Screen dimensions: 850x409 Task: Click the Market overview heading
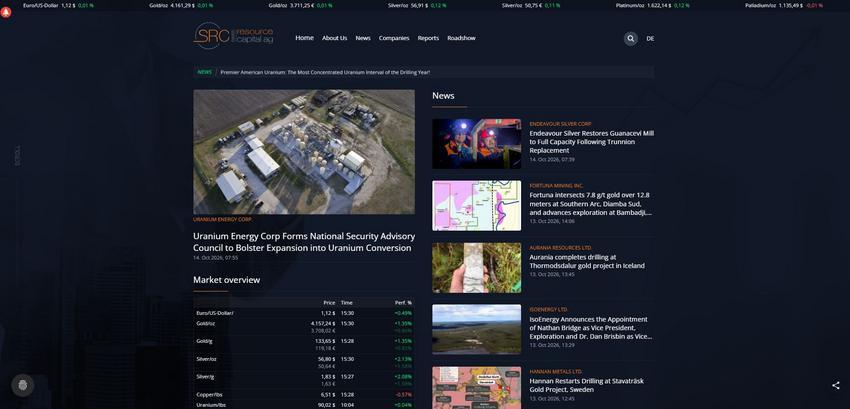tap(227, 280)
